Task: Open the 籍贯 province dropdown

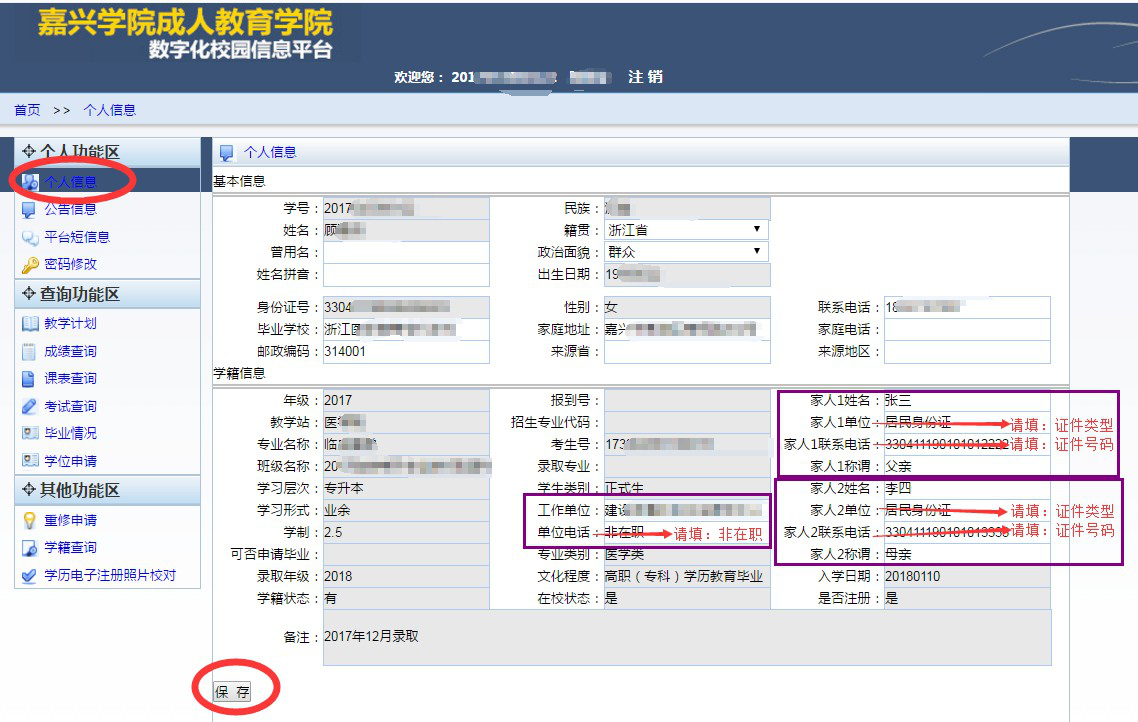Action: (x=686, y=230)
